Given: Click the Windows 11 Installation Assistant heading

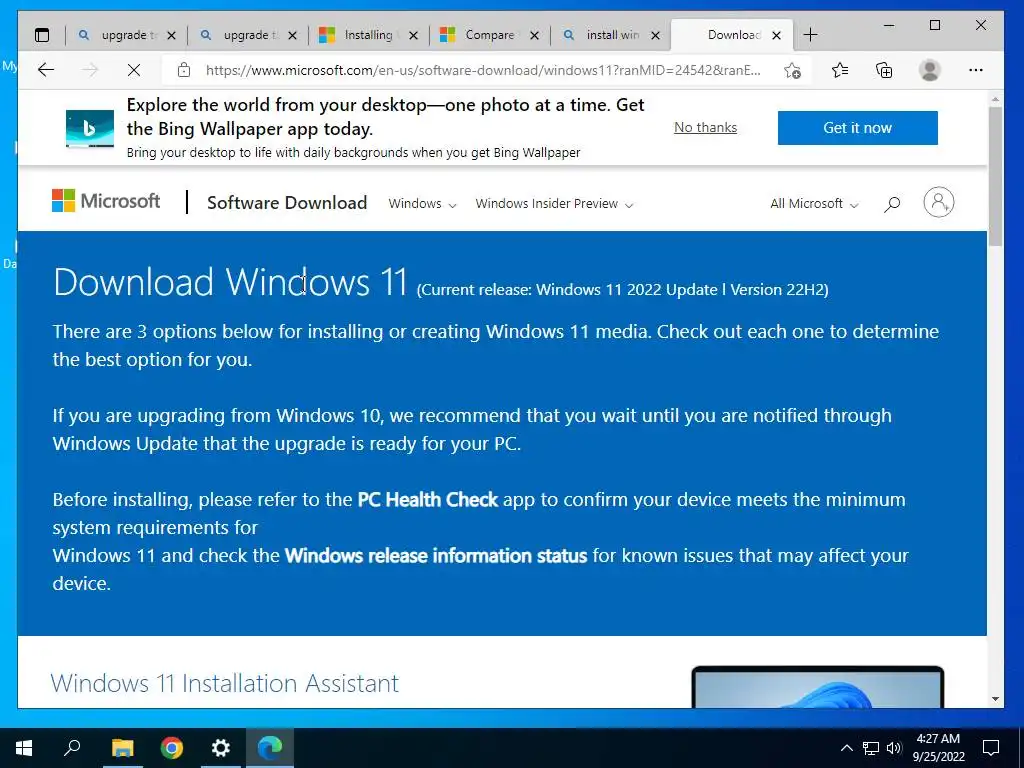Looking at the screenshot, I should pos(225,683).
